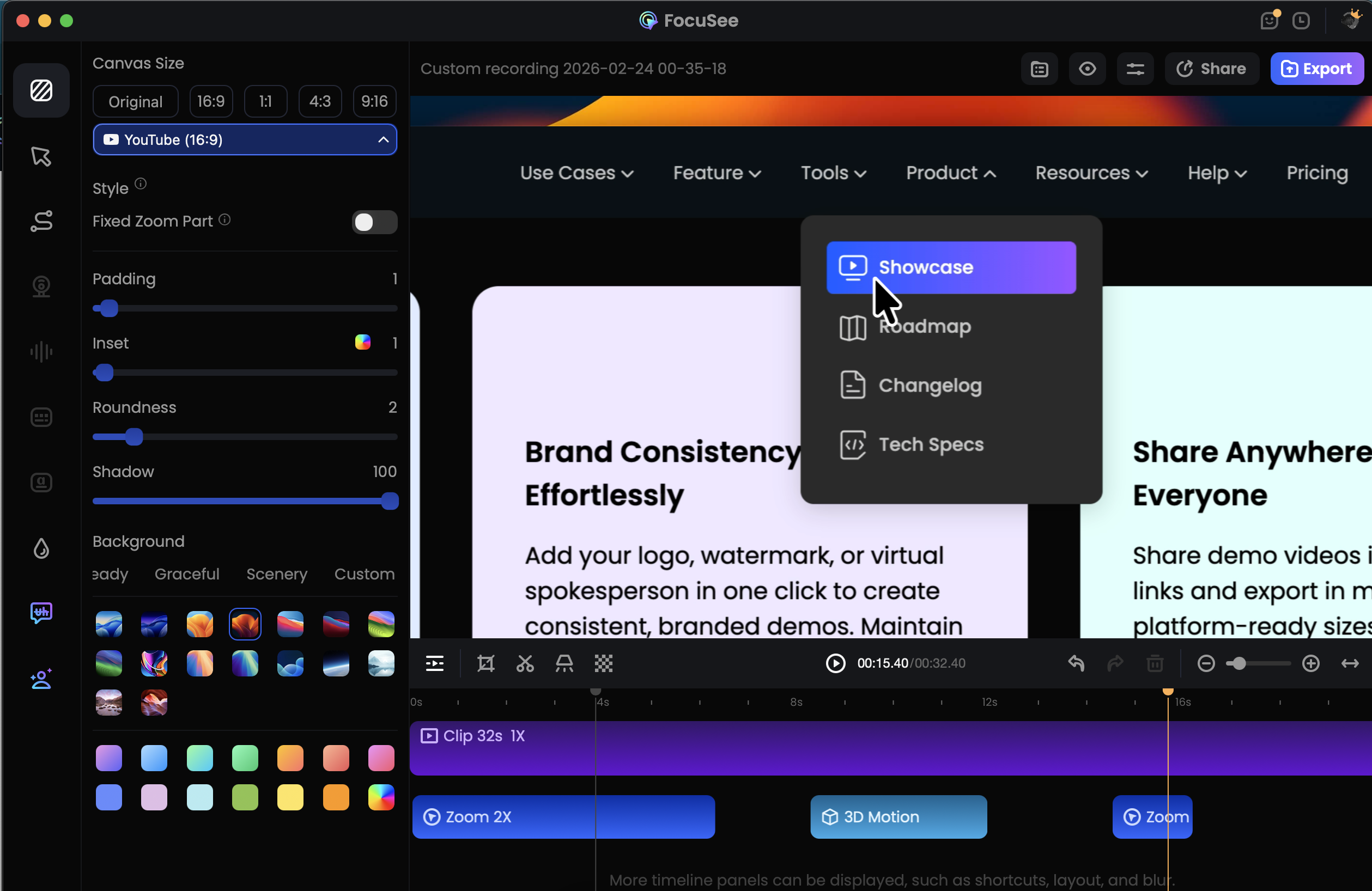This screenshot has width=1372, height=891.
Task: Toggle the Fixed Zoom Part switch
Action: (x=374, y=222)
